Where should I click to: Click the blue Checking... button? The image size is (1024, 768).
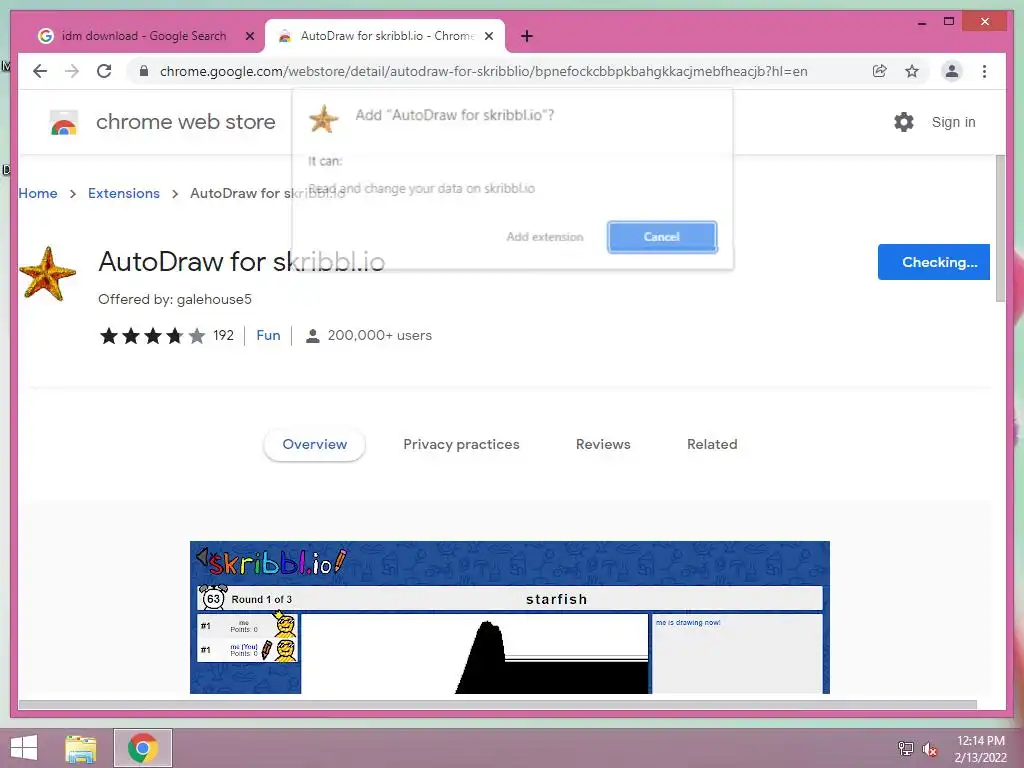[933, 262]
